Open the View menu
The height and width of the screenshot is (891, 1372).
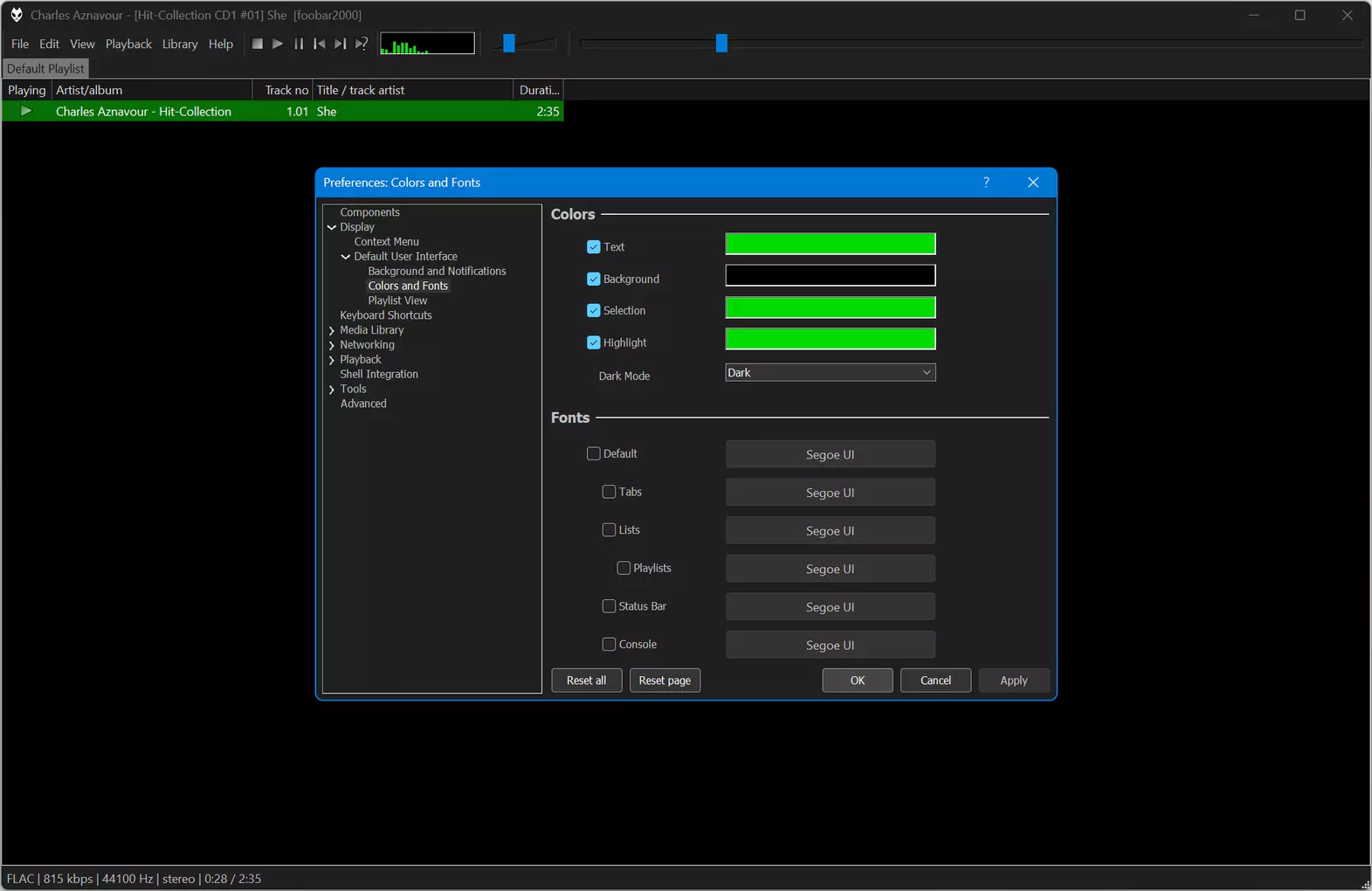click(82, 44)
